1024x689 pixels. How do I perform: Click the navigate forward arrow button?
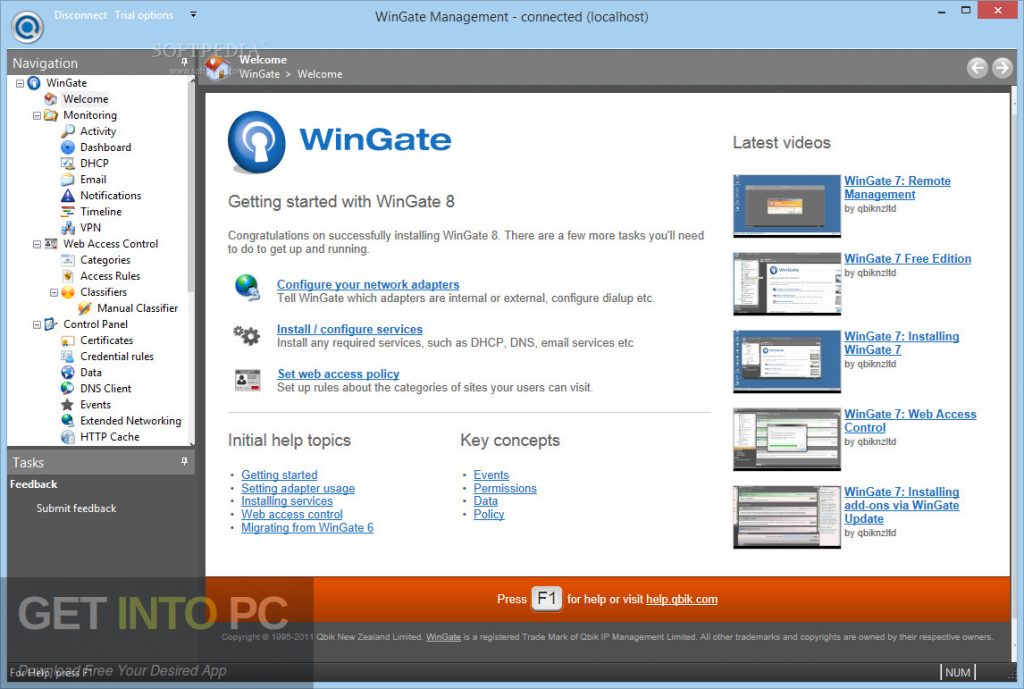(1002, 67)
